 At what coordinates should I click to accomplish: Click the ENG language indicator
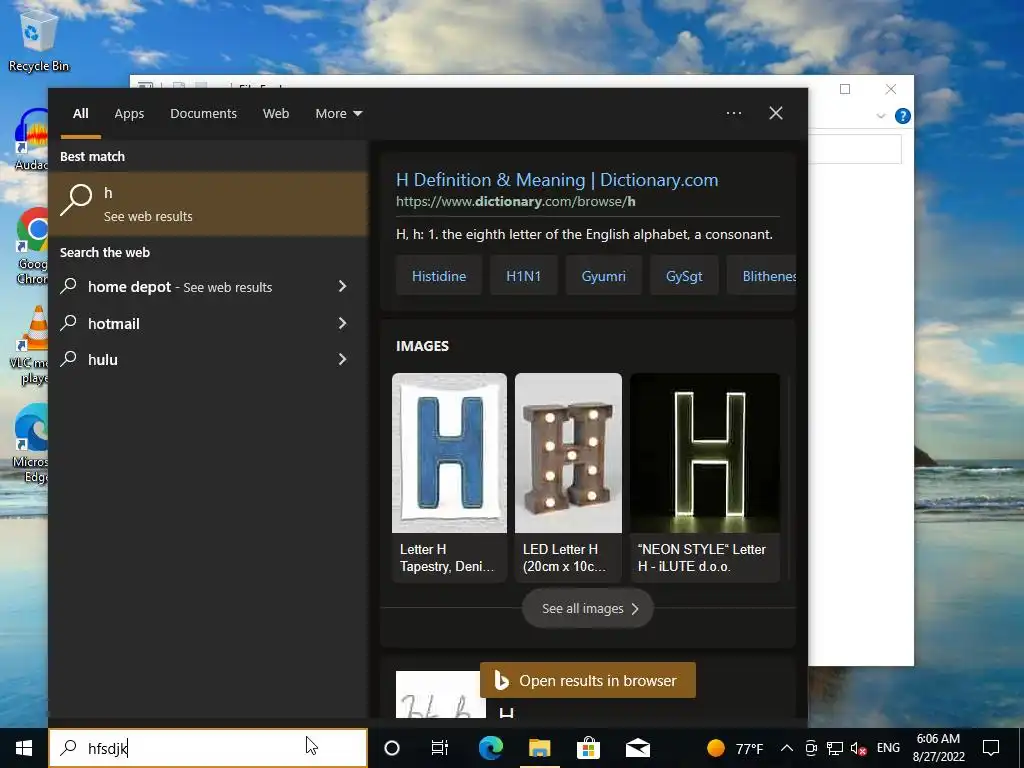(888, 748)
